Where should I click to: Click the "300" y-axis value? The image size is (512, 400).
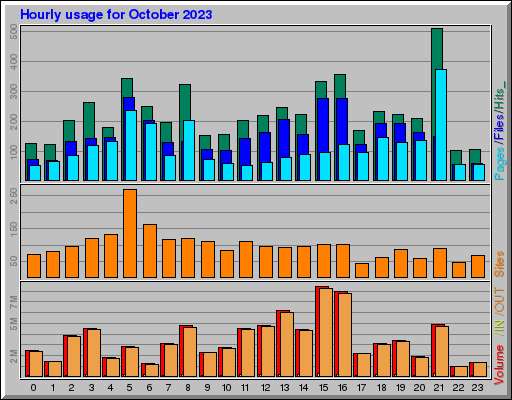(x=14, y=92)
